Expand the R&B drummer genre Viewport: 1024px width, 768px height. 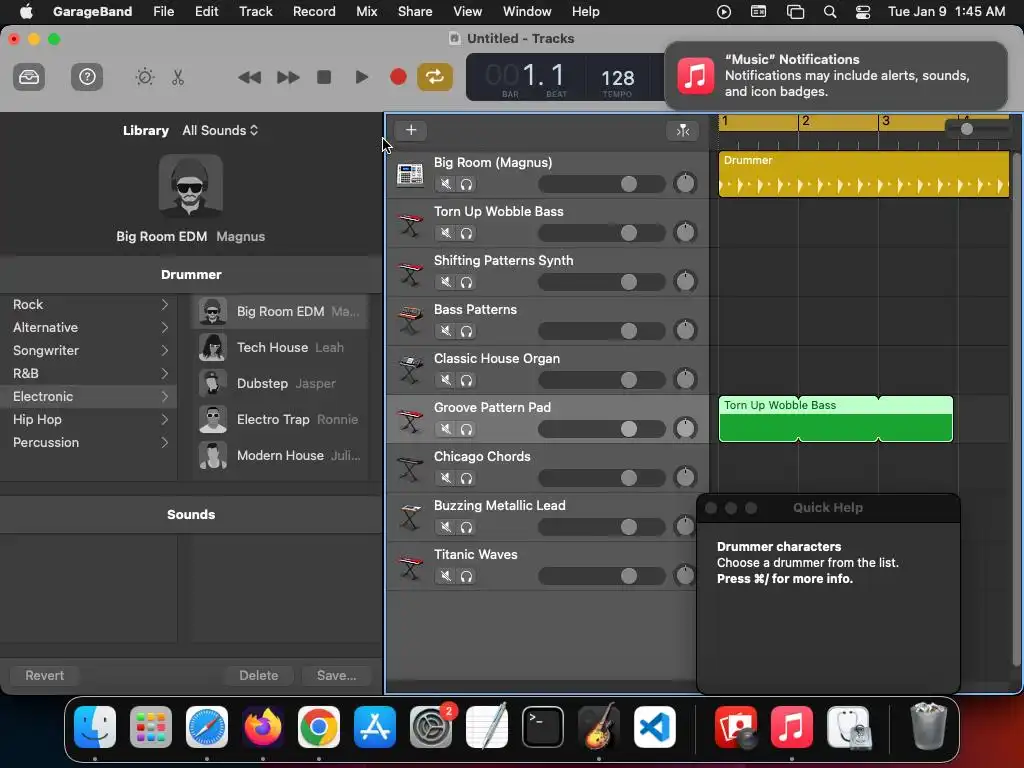[88, 374]
